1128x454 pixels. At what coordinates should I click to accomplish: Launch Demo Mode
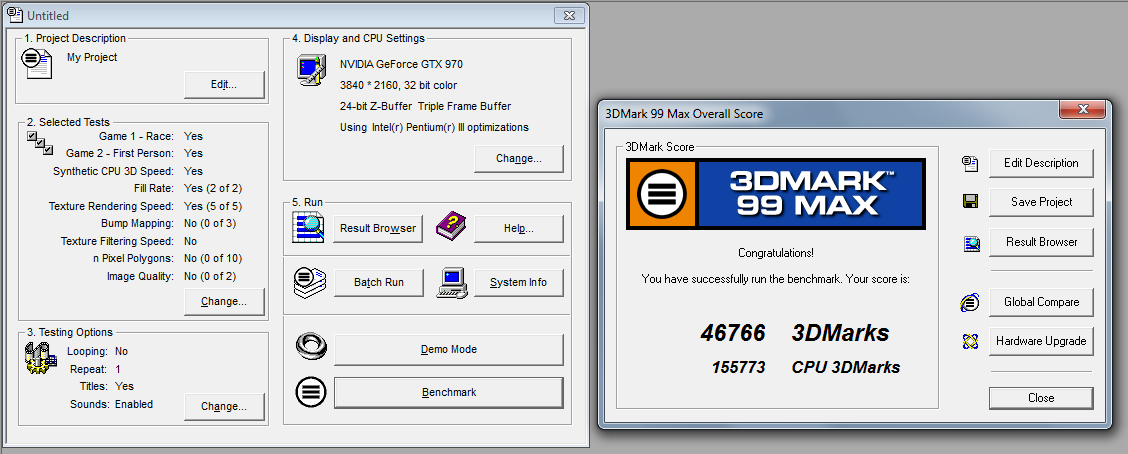pos(449,350)
